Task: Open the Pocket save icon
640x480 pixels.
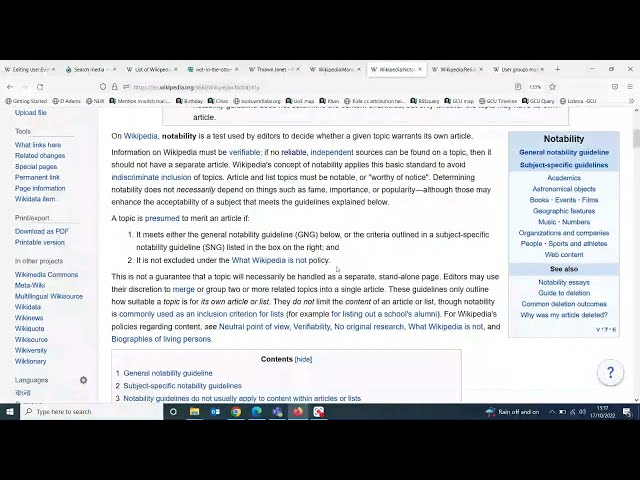Action: point(615,87)
